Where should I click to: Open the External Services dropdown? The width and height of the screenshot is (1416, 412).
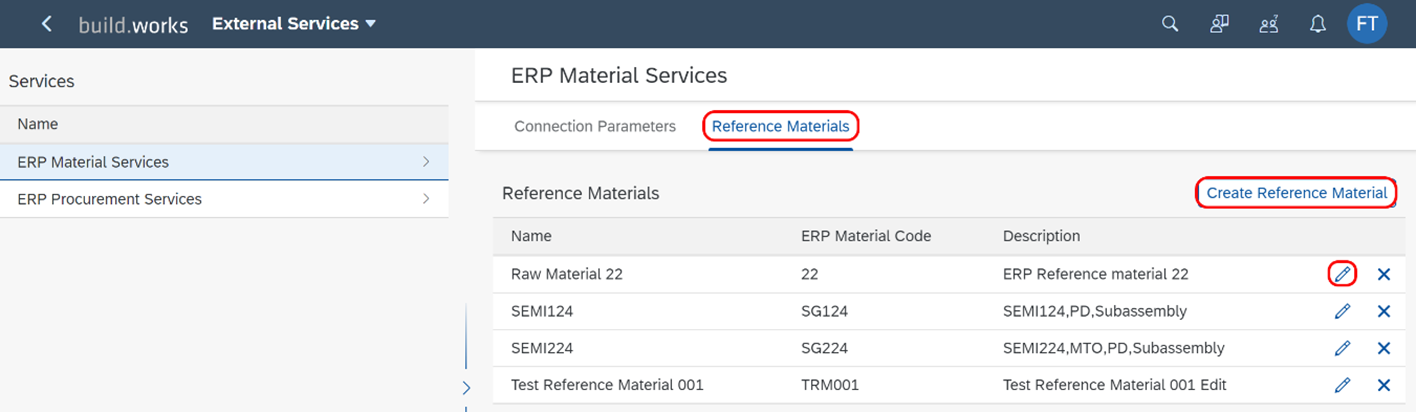pos(294,24)
